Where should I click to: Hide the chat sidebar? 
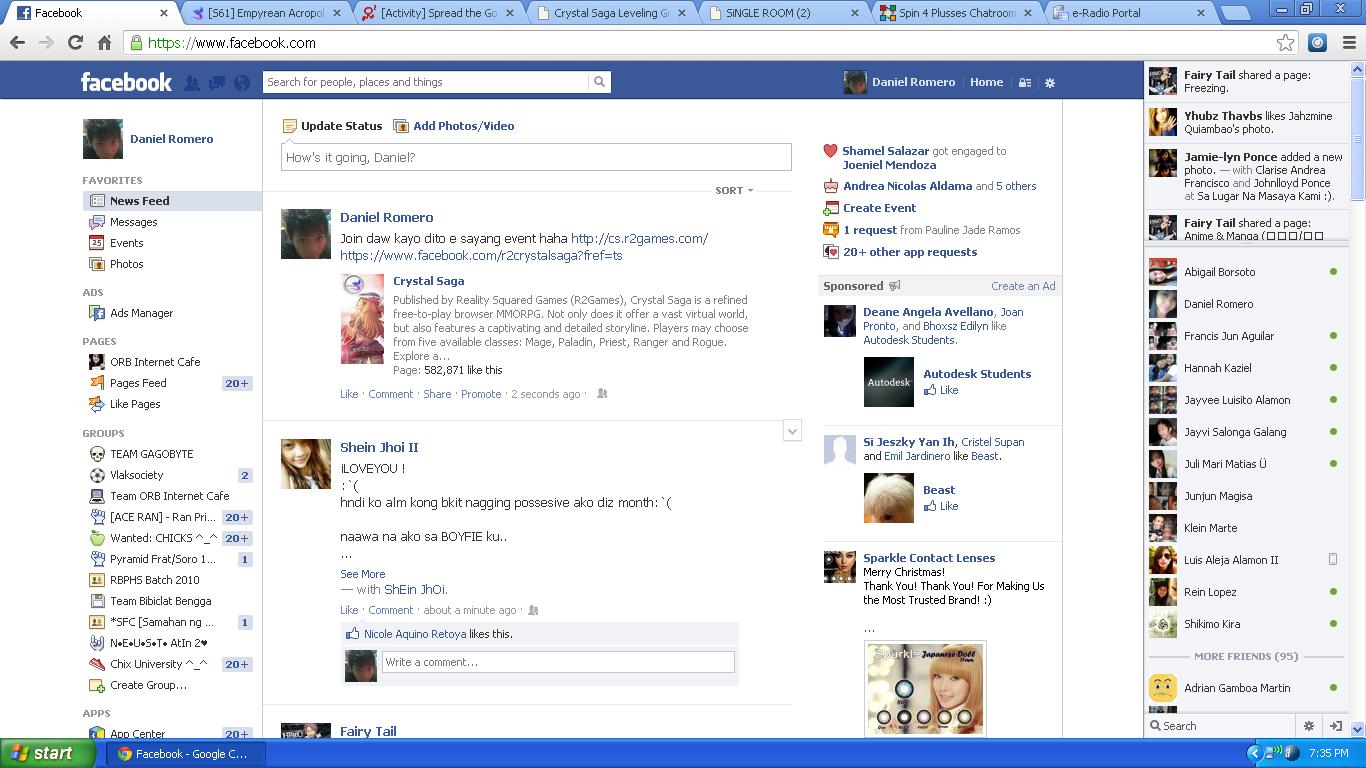coord(1334,726)
